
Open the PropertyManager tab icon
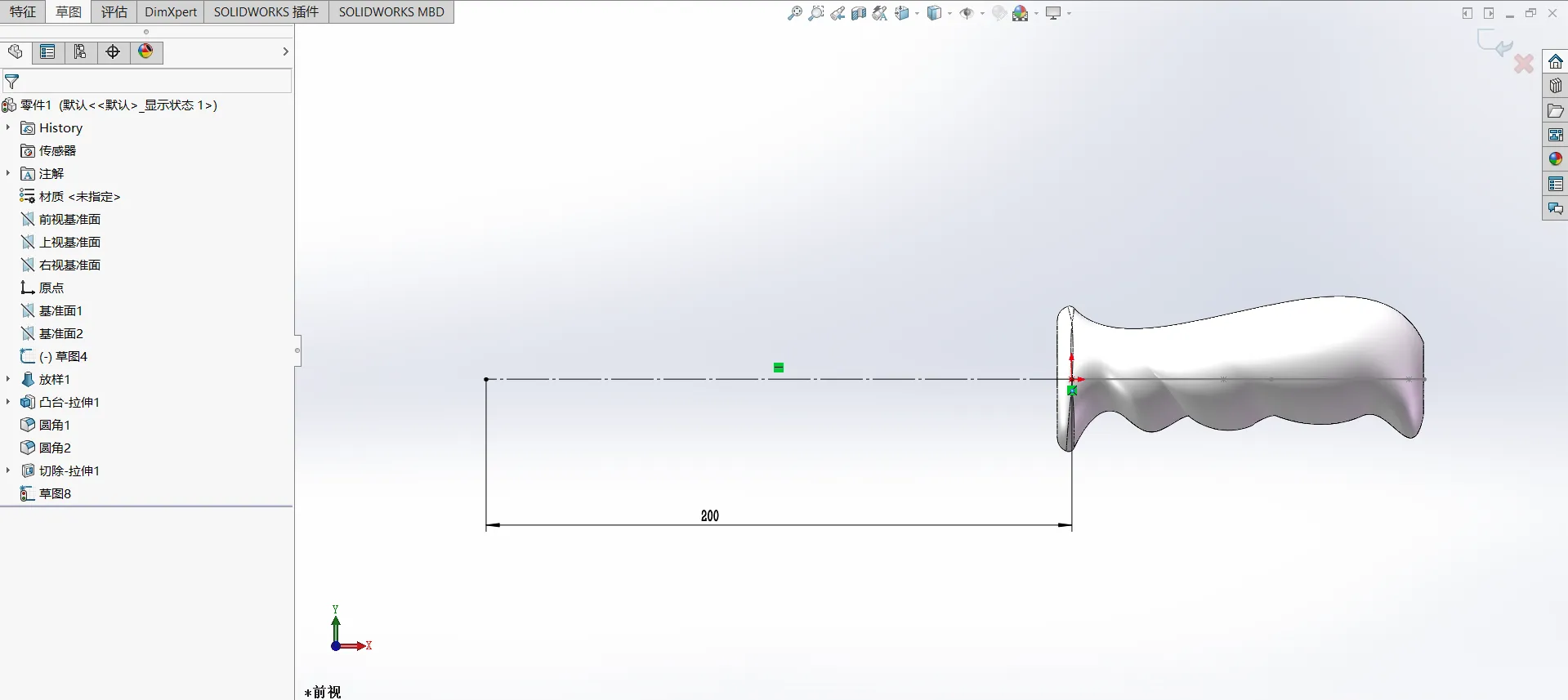[x=47, y=52]
